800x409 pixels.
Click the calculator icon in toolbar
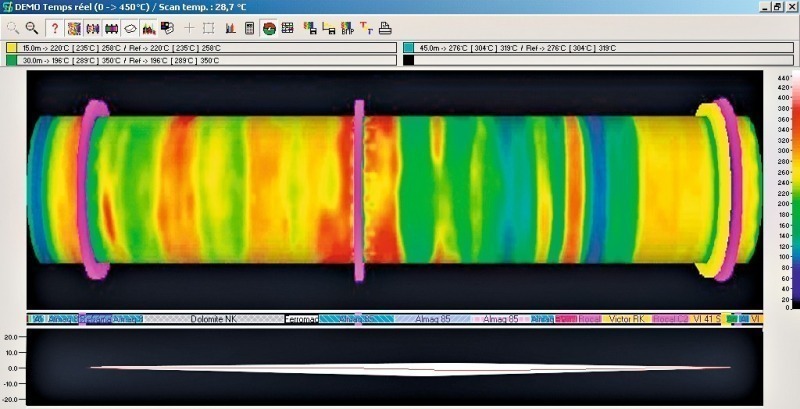pos(249,28)
